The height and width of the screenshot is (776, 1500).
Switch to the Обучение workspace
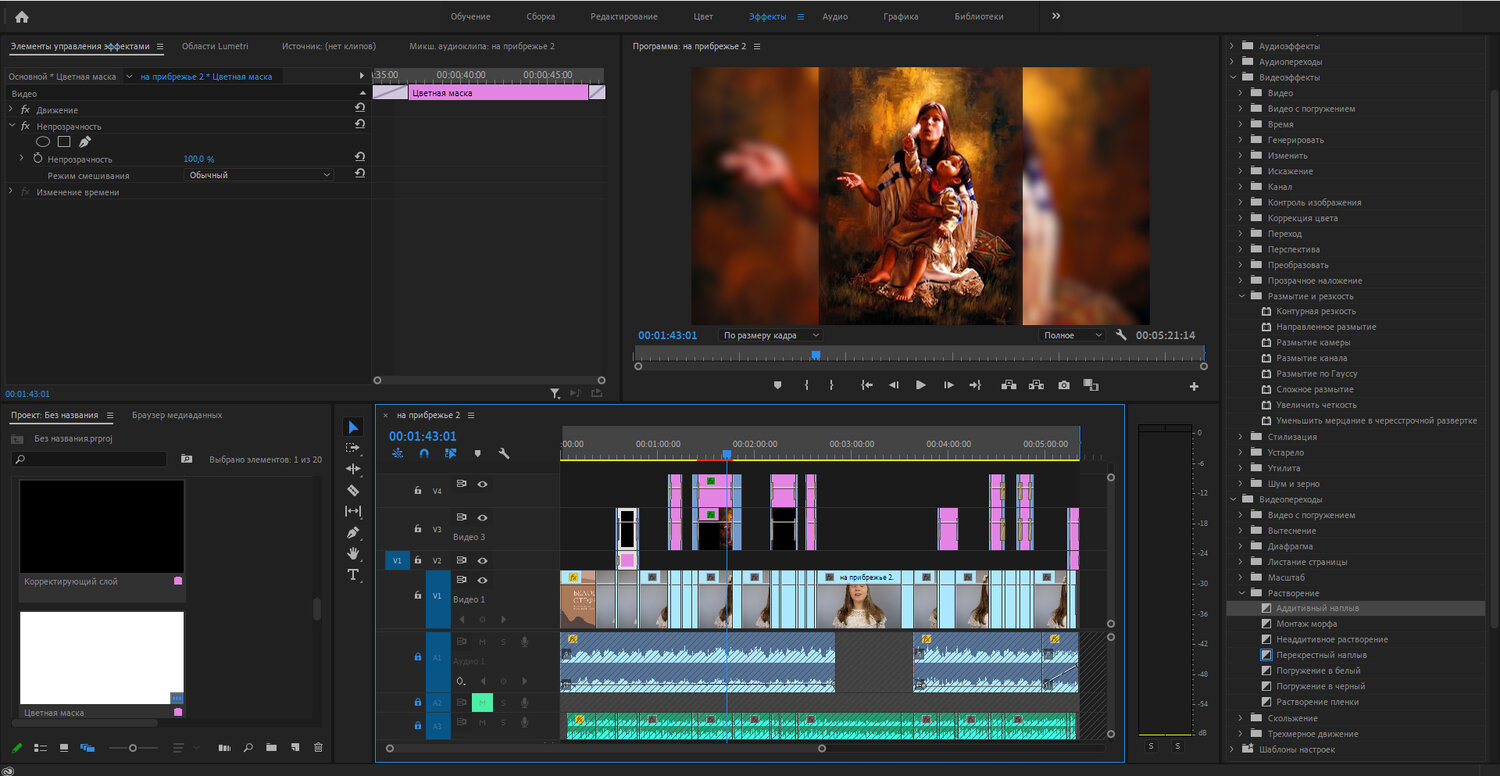(470, 17)
